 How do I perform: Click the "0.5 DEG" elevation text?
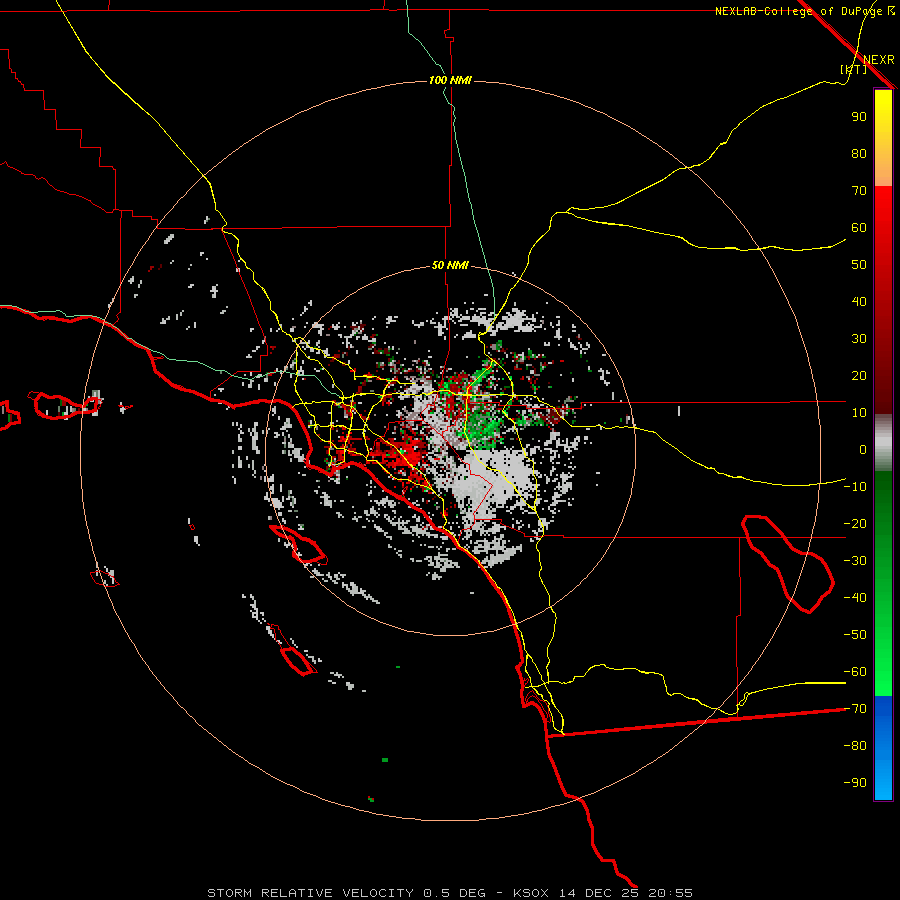[455, 893]
